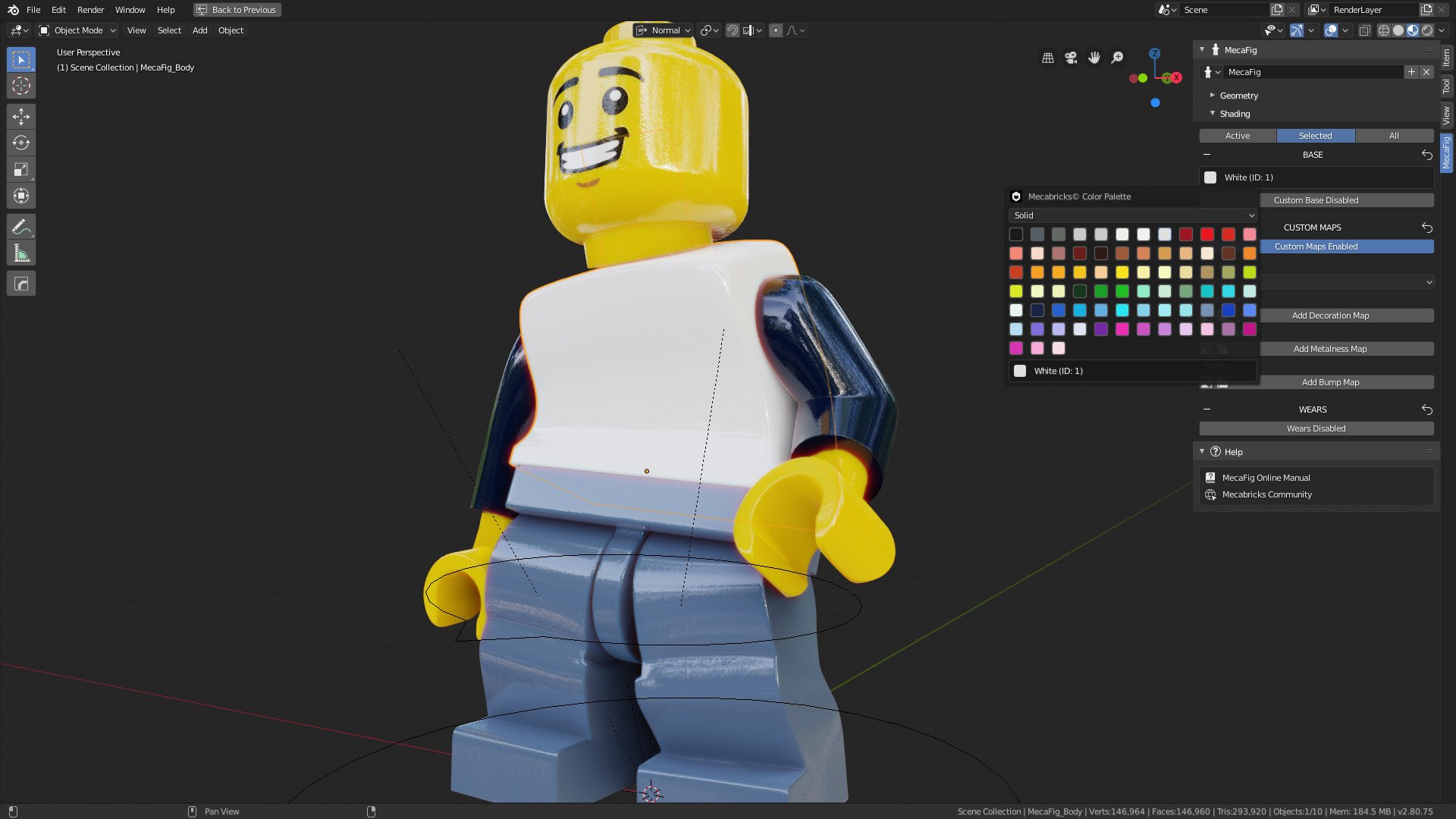The height and width of the screenshot is (819, 1456).
Task: Click the camera view icon
Action: (1071, 58)
